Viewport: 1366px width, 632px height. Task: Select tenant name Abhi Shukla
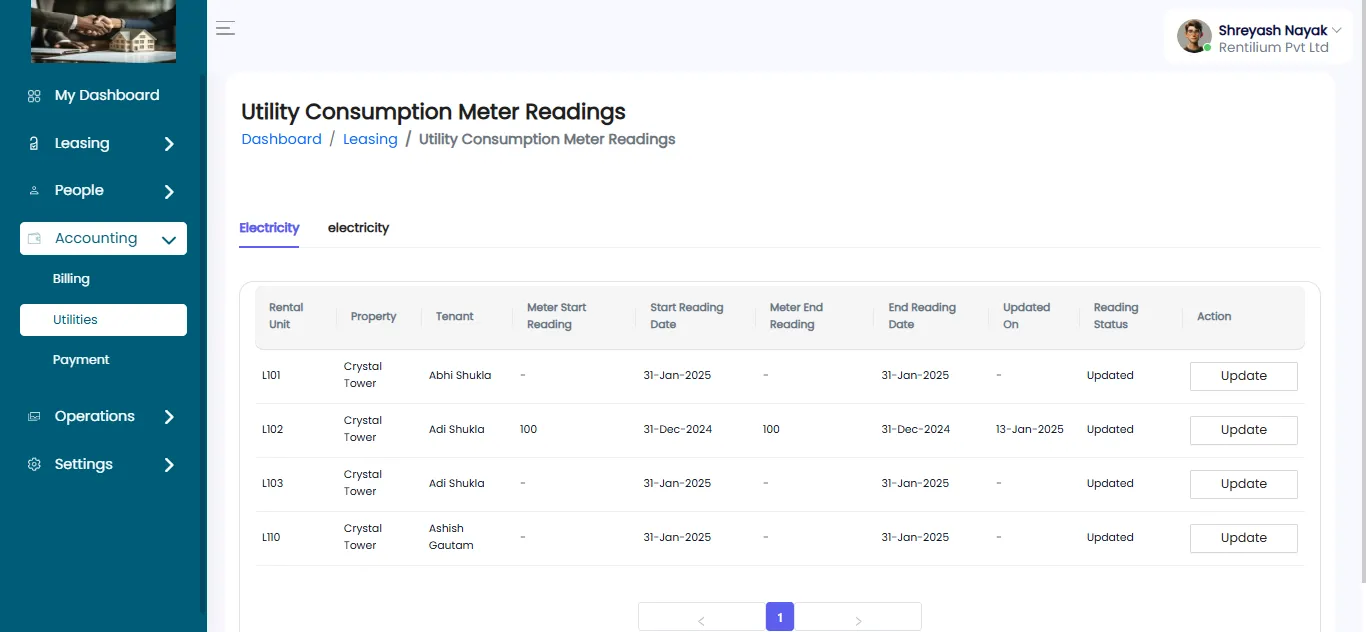[x=460, y=376]
